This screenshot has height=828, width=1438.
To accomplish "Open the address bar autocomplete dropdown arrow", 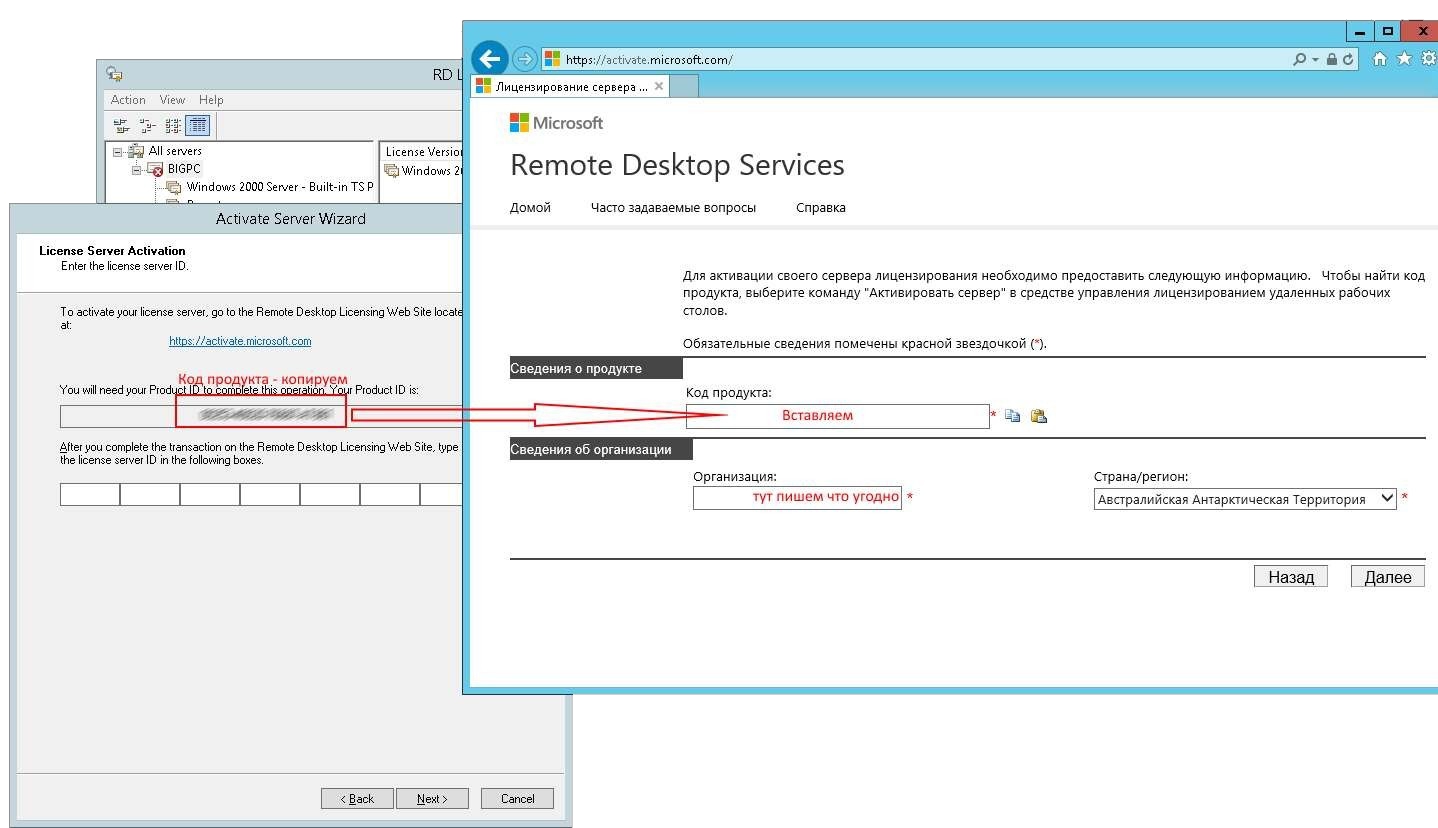I will [x=1315, y=60].
